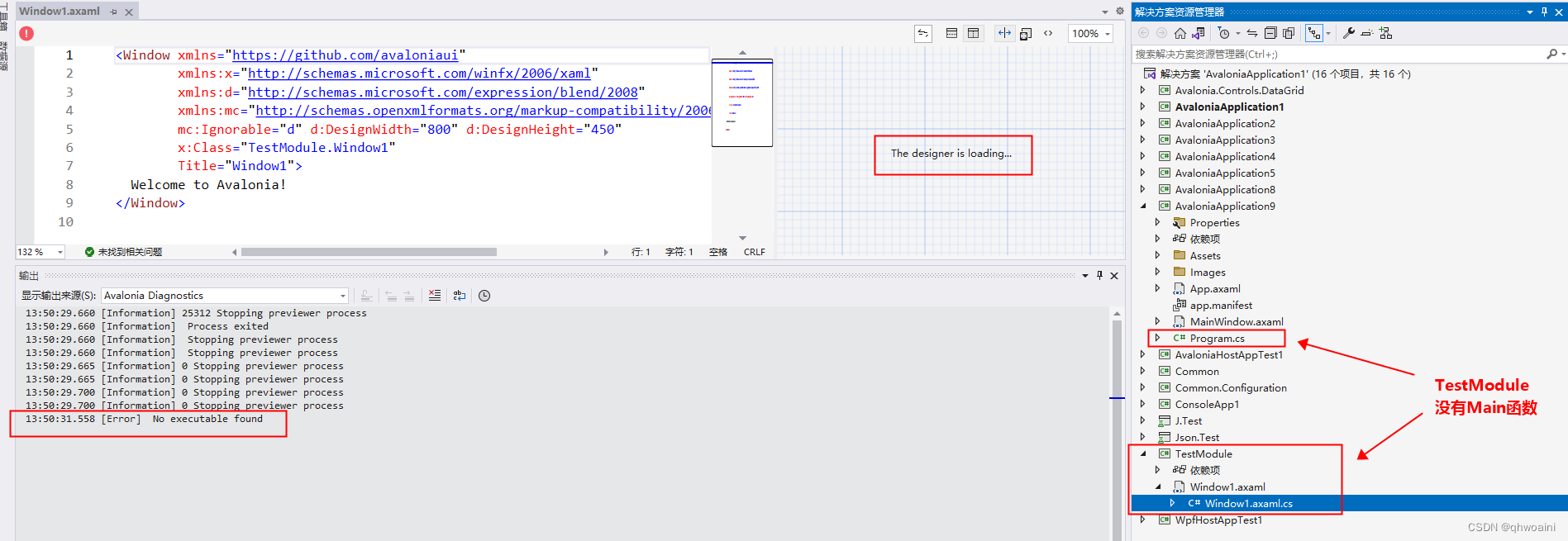Click the editor horizontal scrollbar thumb
This screenshot has width=1568, height=541.
pyautogui.click(x=369, y=252)
